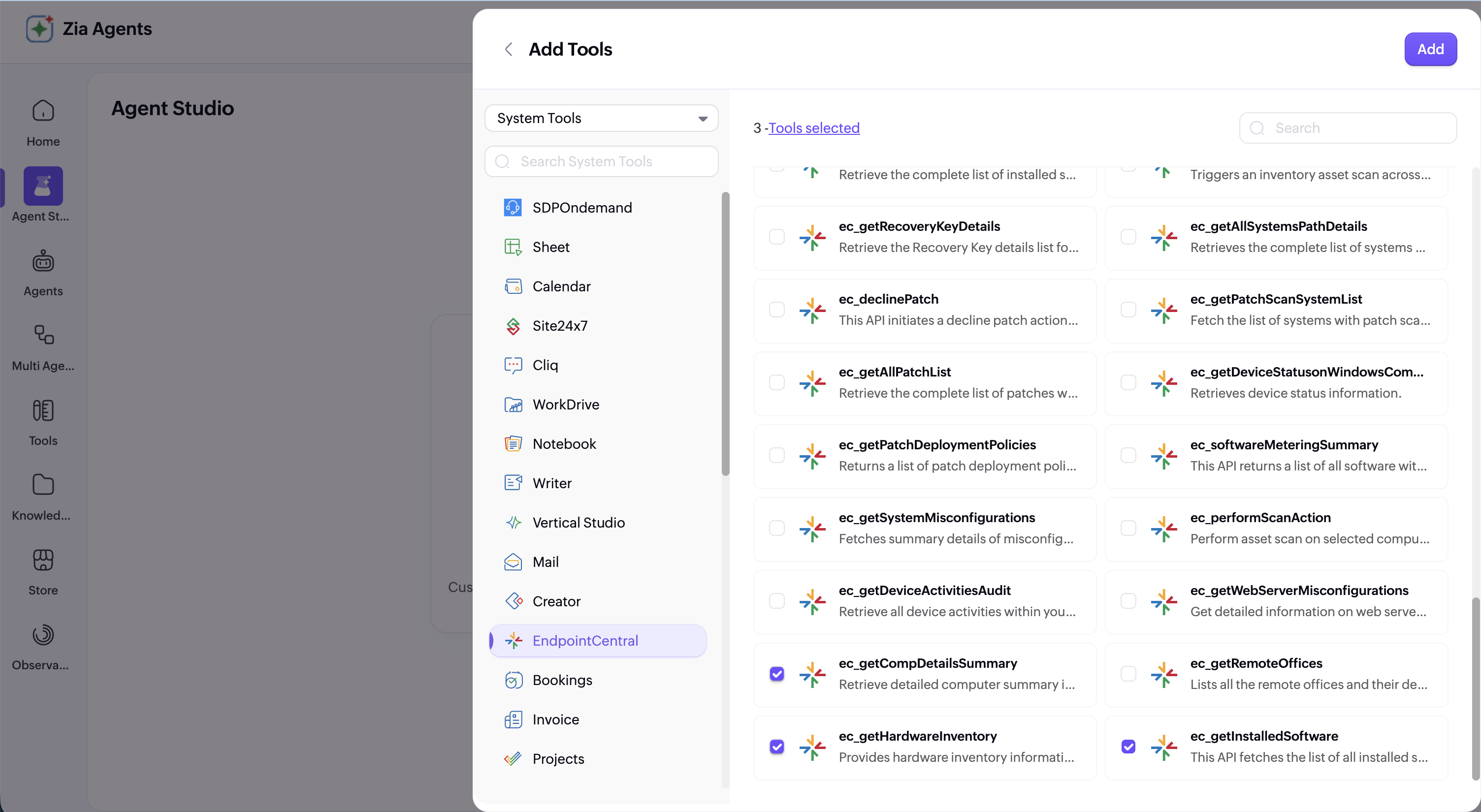This screenshot has height=812, width=1481.
Task: Select Site24x7 in system tools list
Action: pos(598,326)
